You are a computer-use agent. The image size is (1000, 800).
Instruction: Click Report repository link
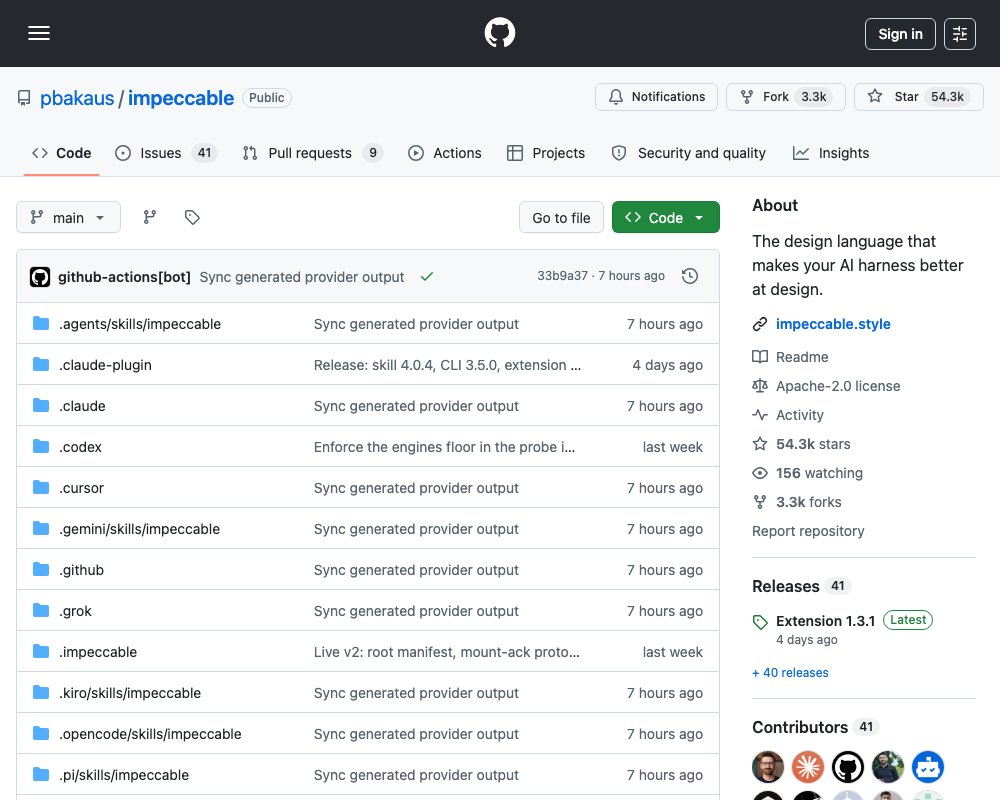(x=808, y=531)
